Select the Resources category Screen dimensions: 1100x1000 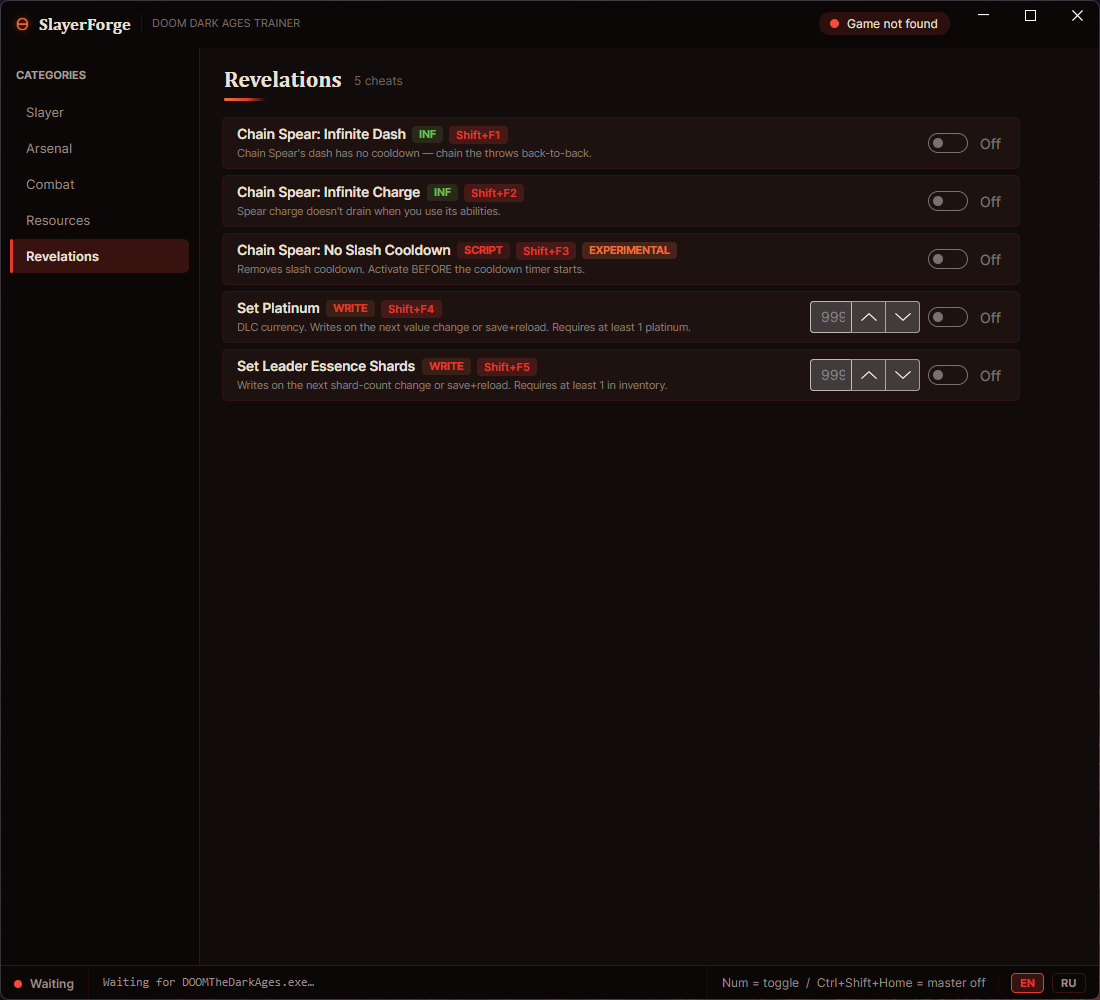pos(100,220)
